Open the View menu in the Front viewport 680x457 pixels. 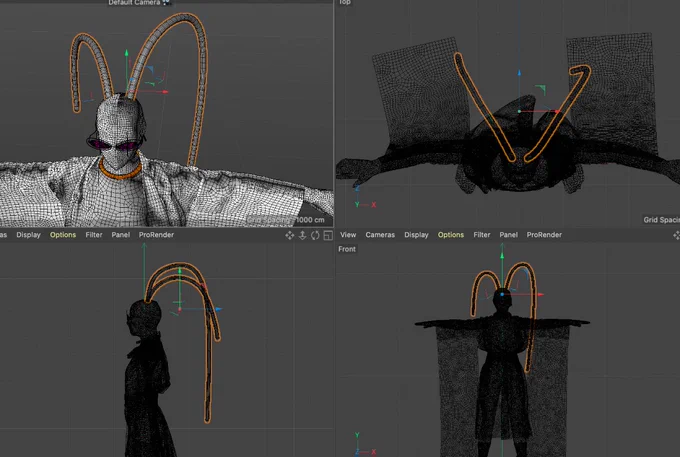pos(348,235)
